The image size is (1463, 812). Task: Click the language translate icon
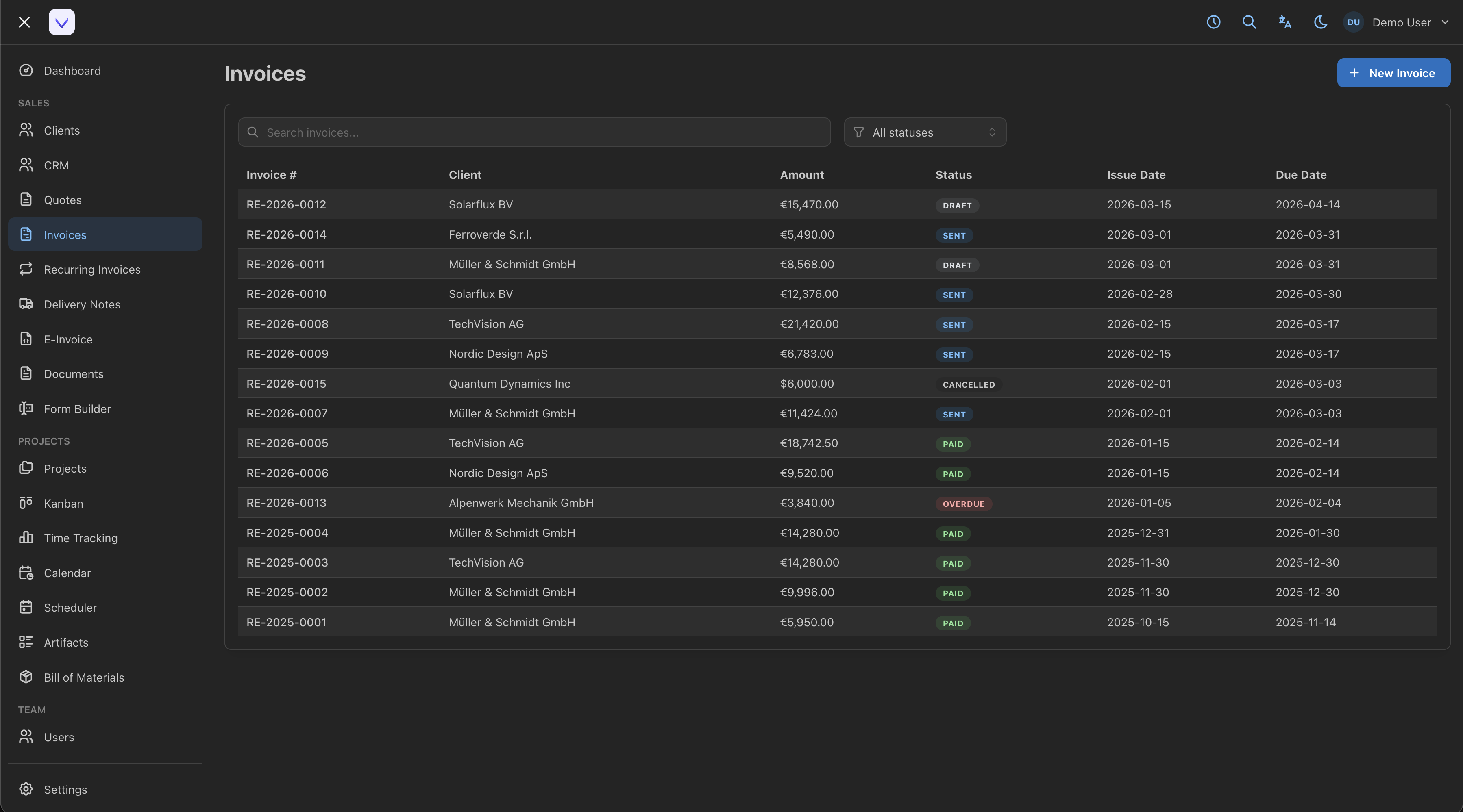[1284, 22]
